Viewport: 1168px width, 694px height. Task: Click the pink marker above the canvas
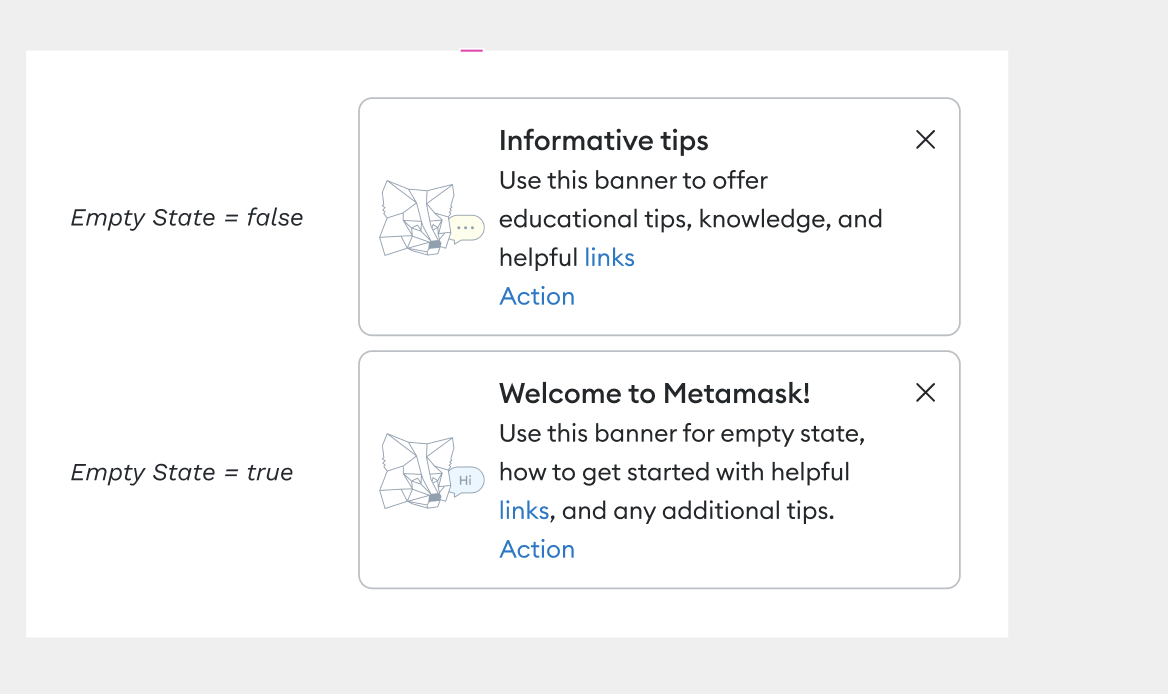tap(470, 48)
